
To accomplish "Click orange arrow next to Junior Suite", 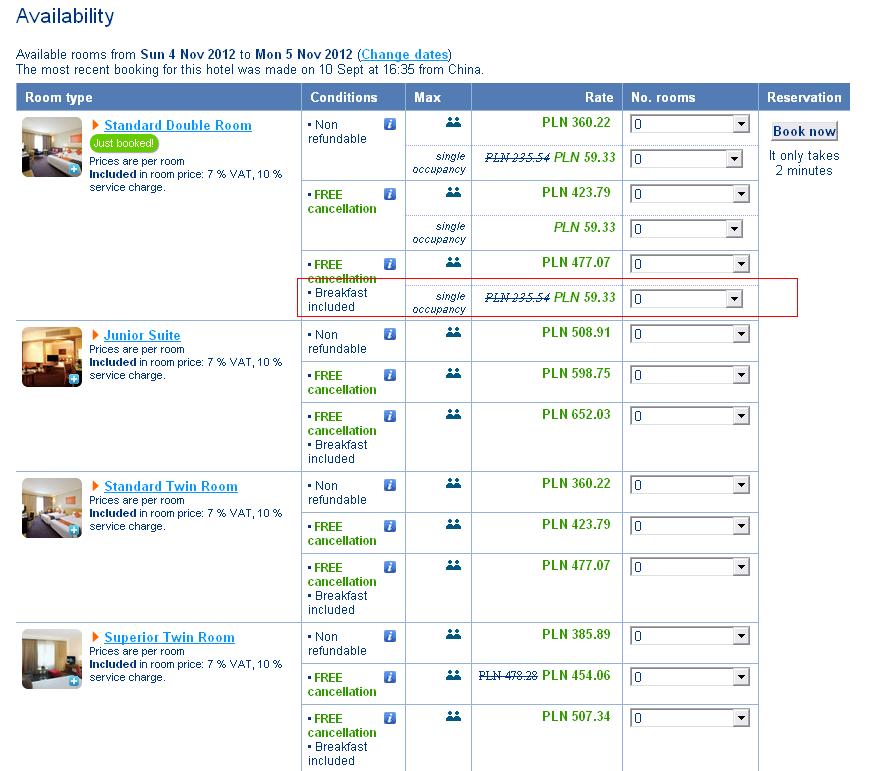I will [95, 335].
